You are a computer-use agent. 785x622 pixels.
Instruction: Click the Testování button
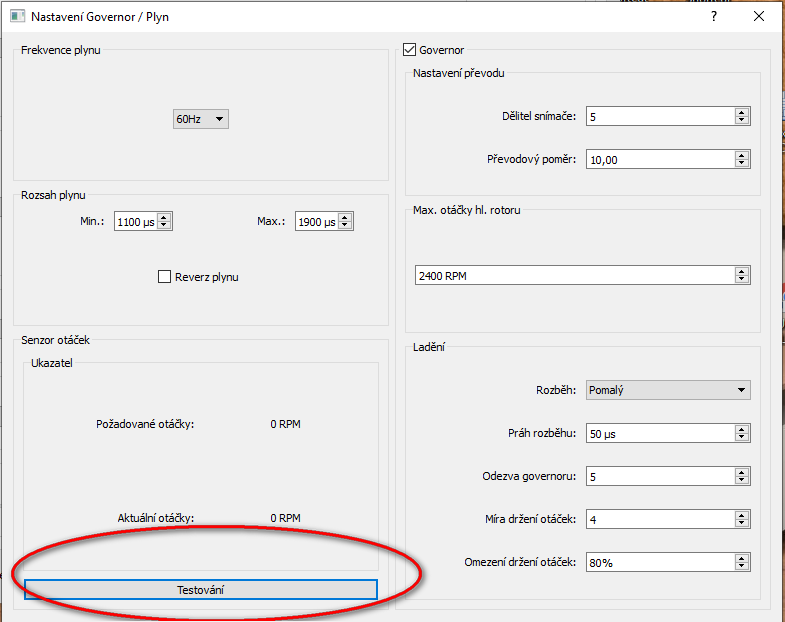point(200,590)
